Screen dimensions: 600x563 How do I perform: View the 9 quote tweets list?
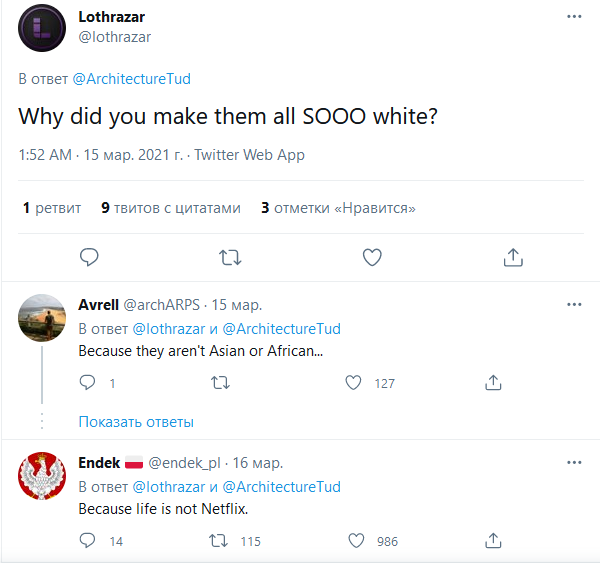[x=171, y=208]
